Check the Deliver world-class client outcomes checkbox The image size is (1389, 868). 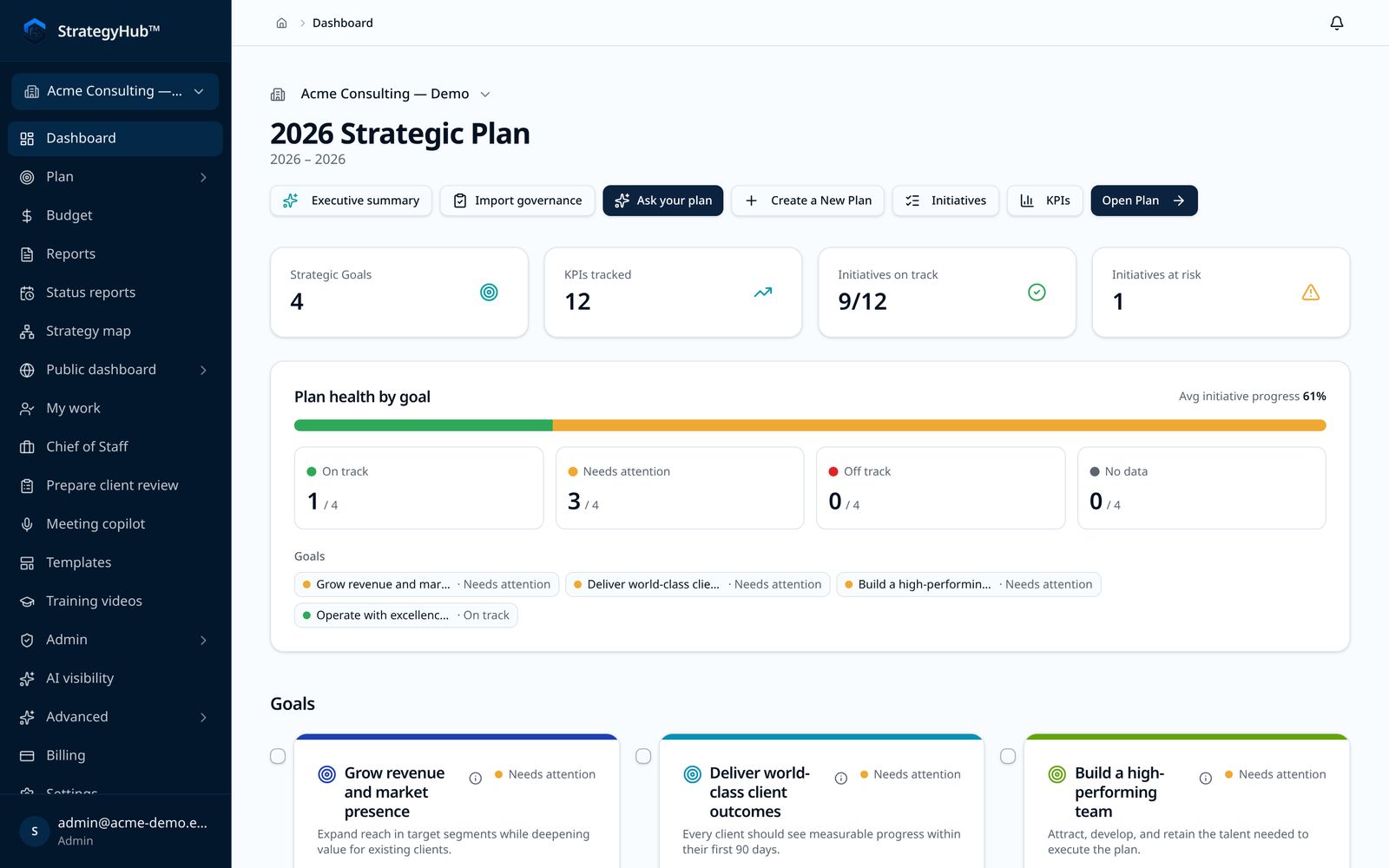click(643, 756)
